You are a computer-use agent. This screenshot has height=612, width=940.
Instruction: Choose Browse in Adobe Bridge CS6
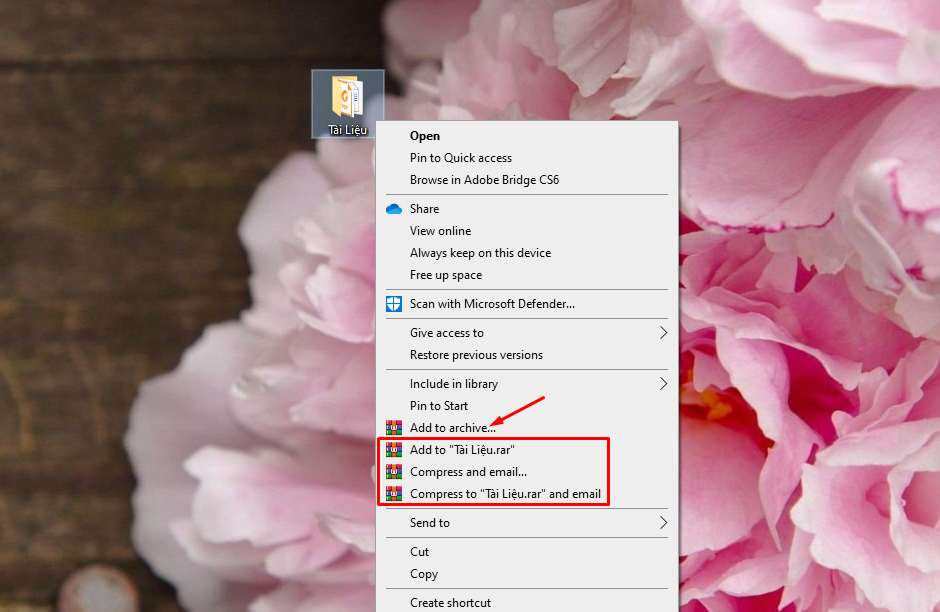click(x=484, y=180)
